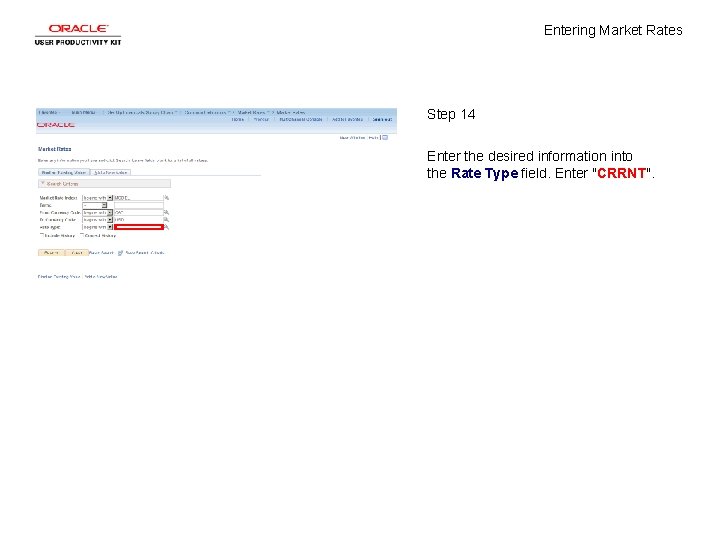Click the Common Definitions breadcrumb
This screenshot has width=720, height=540.
[x=206, y=112]
